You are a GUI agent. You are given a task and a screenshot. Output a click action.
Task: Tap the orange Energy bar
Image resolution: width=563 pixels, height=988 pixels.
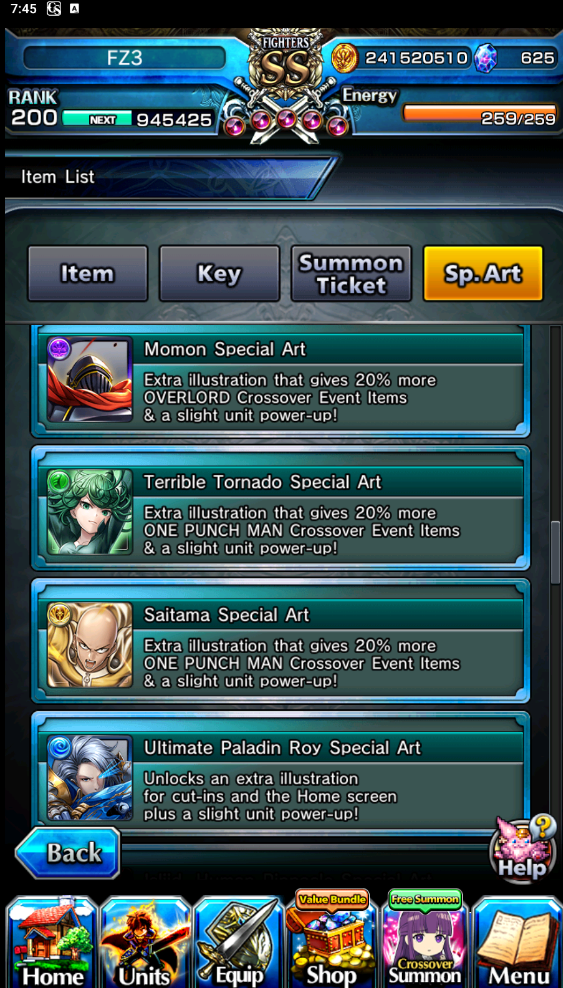[479, 114]
